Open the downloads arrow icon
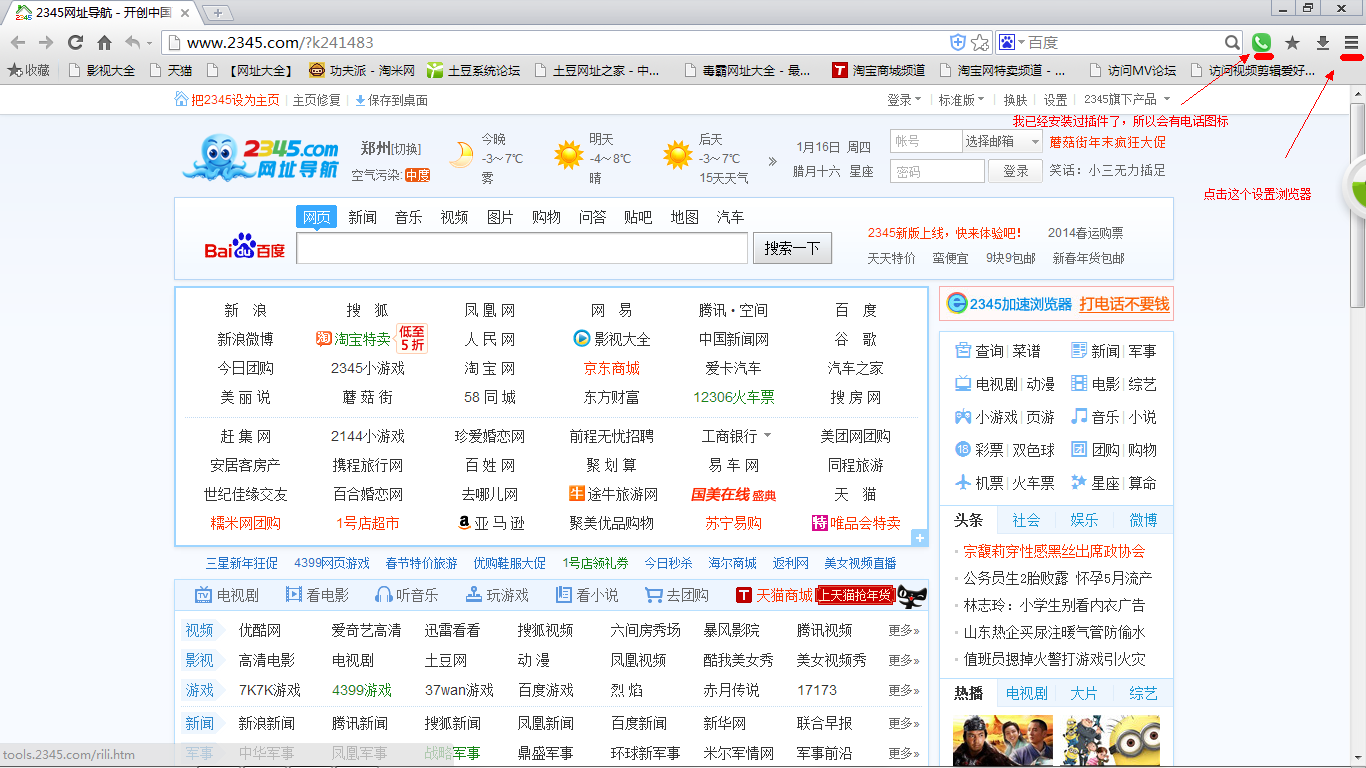1366x768 pixels. point(1322,43)
